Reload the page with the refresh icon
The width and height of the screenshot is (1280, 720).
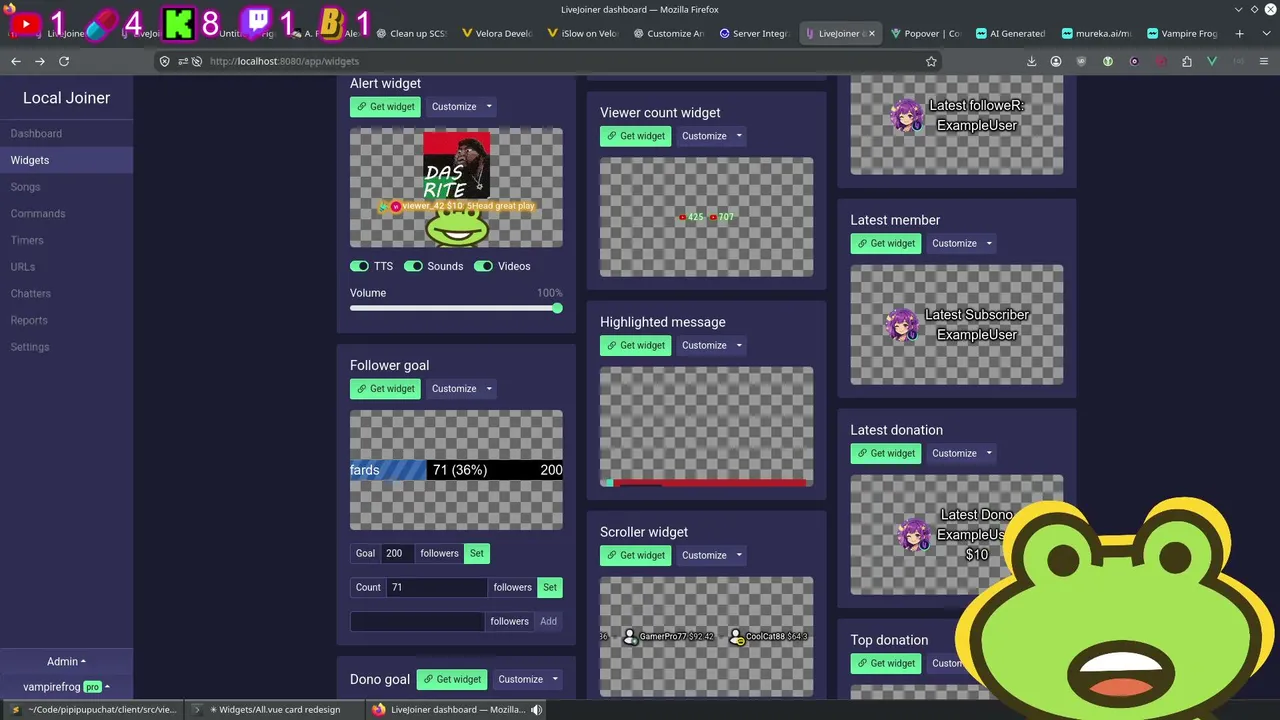click(x=64, y=61)
